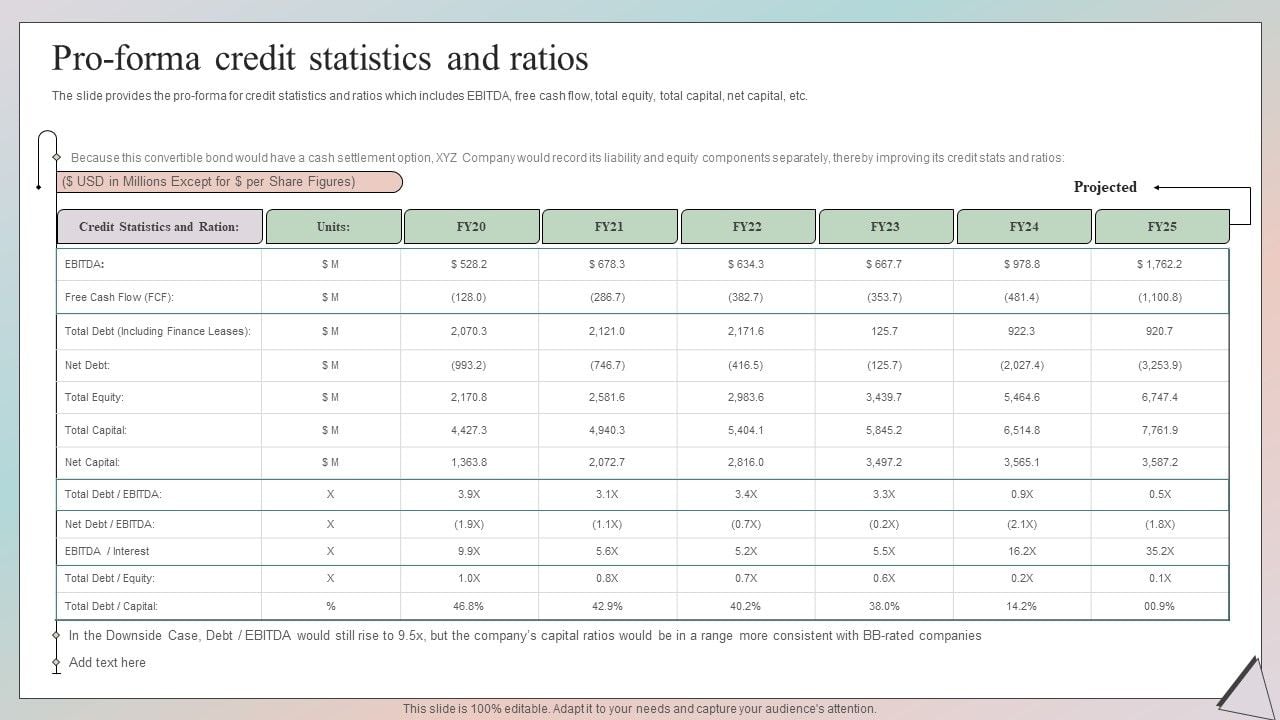Click the Free Cash Flow (FCF) row label
The image size is (1280, 720).
point(119,297)
